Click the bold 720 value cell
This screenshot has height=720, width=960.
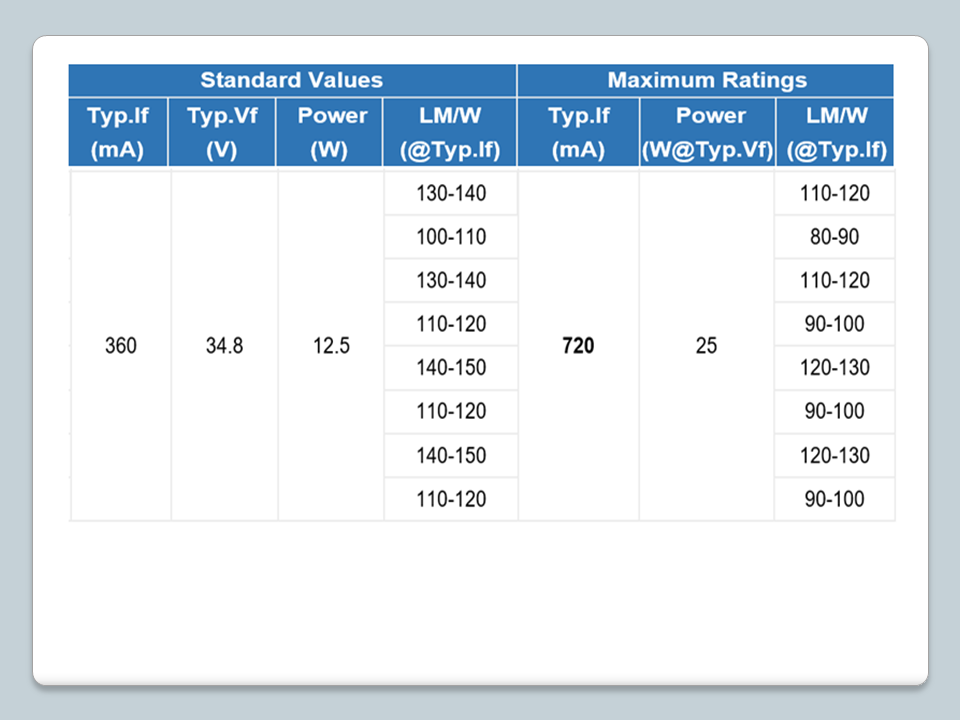coord(578,346)
